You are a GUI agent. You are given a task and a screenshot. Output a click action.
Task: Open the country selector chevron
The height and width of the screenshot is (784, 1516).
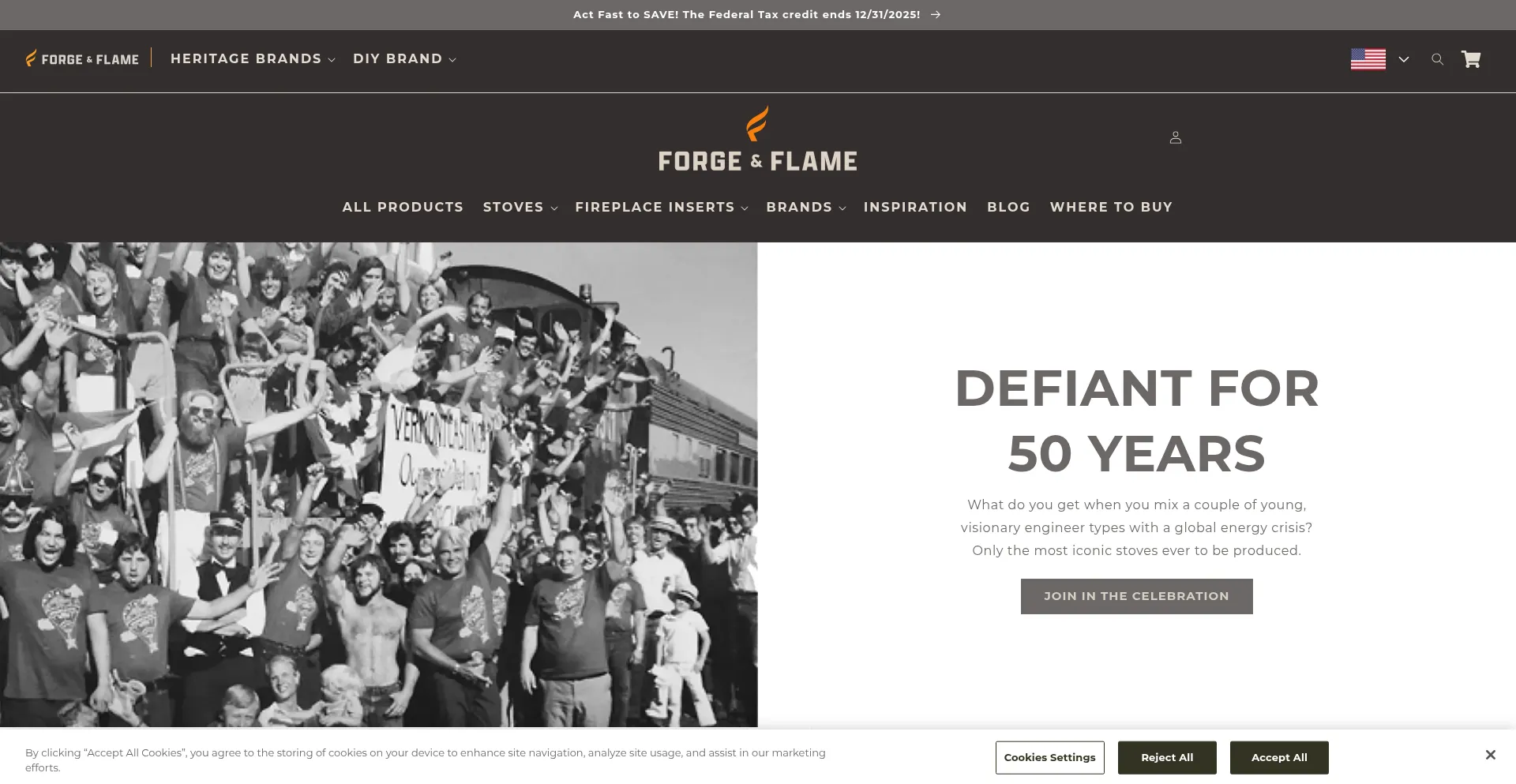tap(1404, 59)
